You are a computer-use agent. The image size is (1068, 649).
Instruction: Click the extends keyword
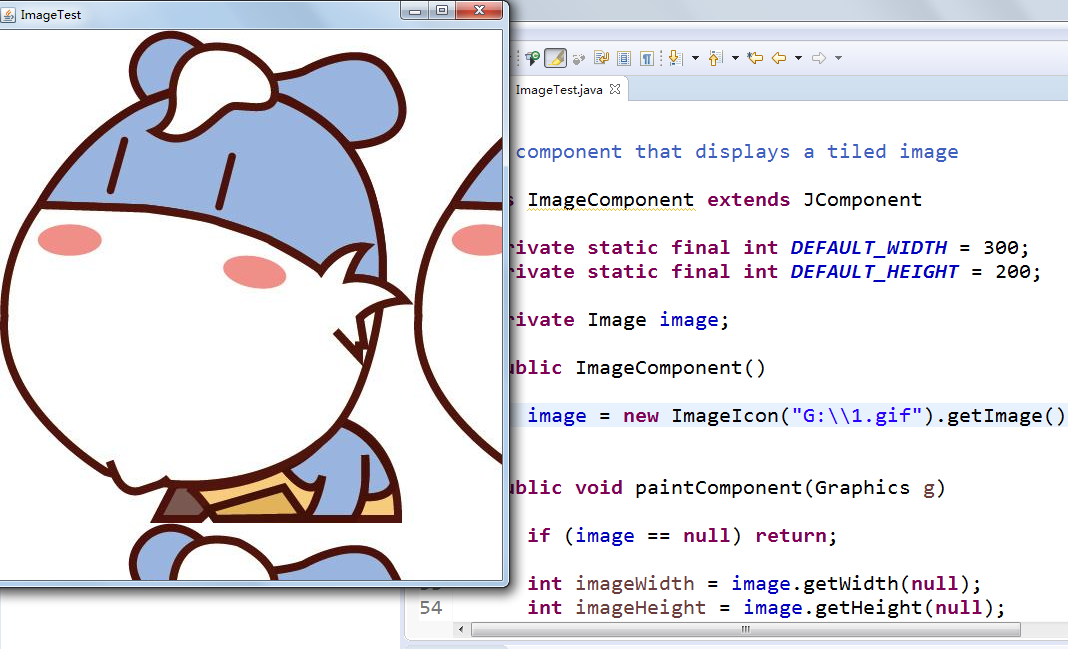pyautogui.click(x=749, y=200)
